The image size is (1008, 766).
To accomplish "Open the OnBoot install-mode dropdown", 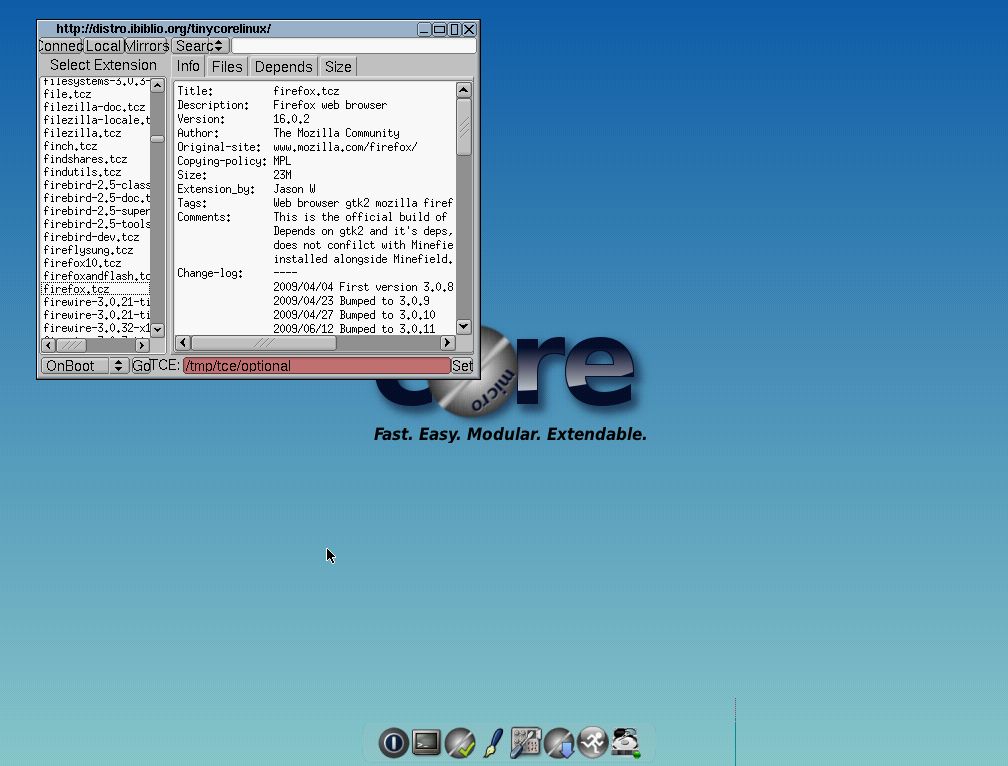I will [85, 366].
